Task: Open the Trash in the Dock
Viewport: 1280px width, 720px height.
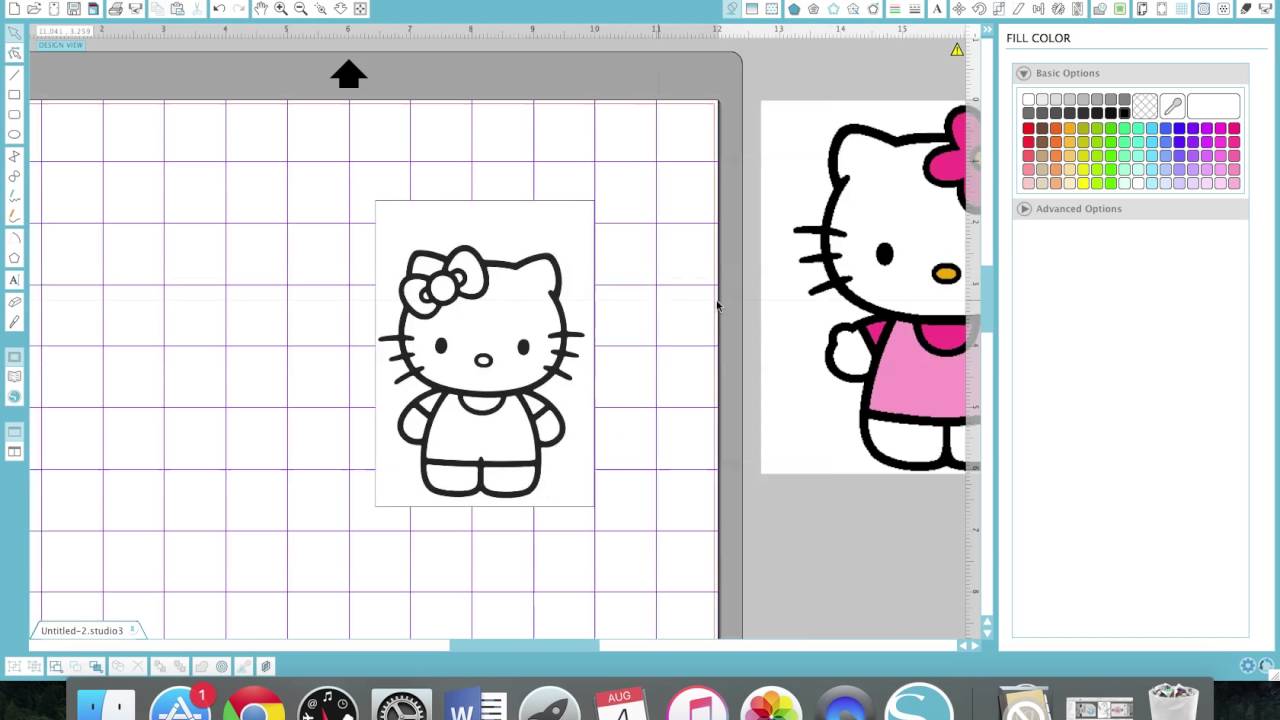Action: (x=1173, y=702)
